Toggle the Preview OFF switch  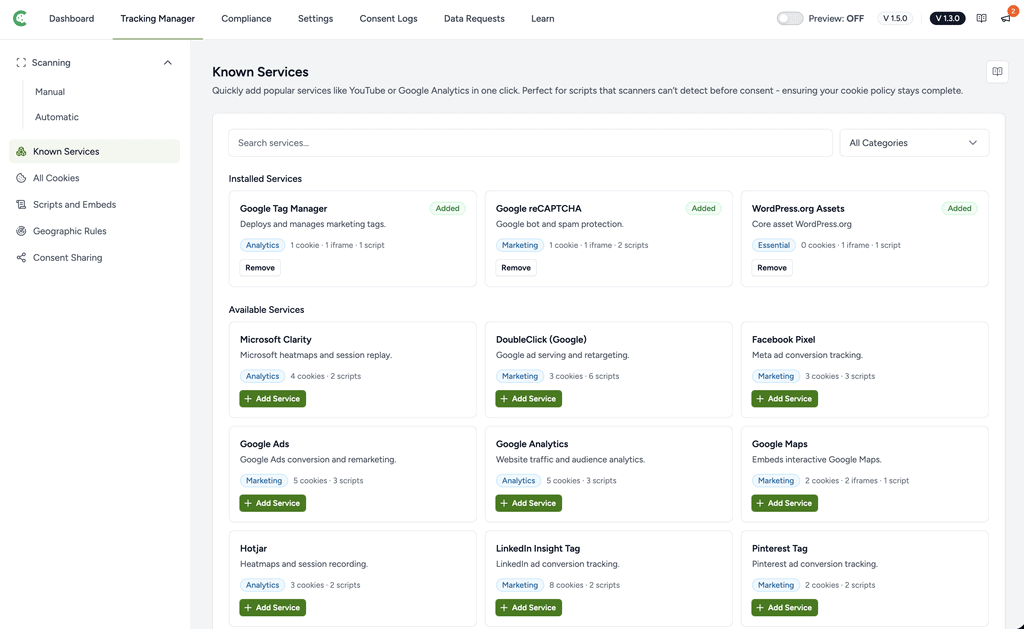(790, 18)
